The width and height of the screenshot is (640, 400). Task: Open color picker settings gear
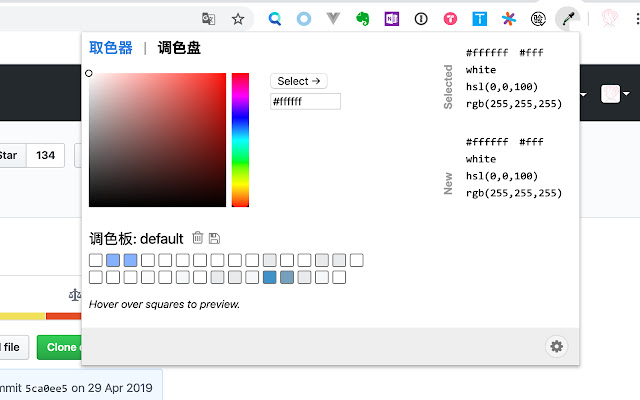tap(556, 347)
